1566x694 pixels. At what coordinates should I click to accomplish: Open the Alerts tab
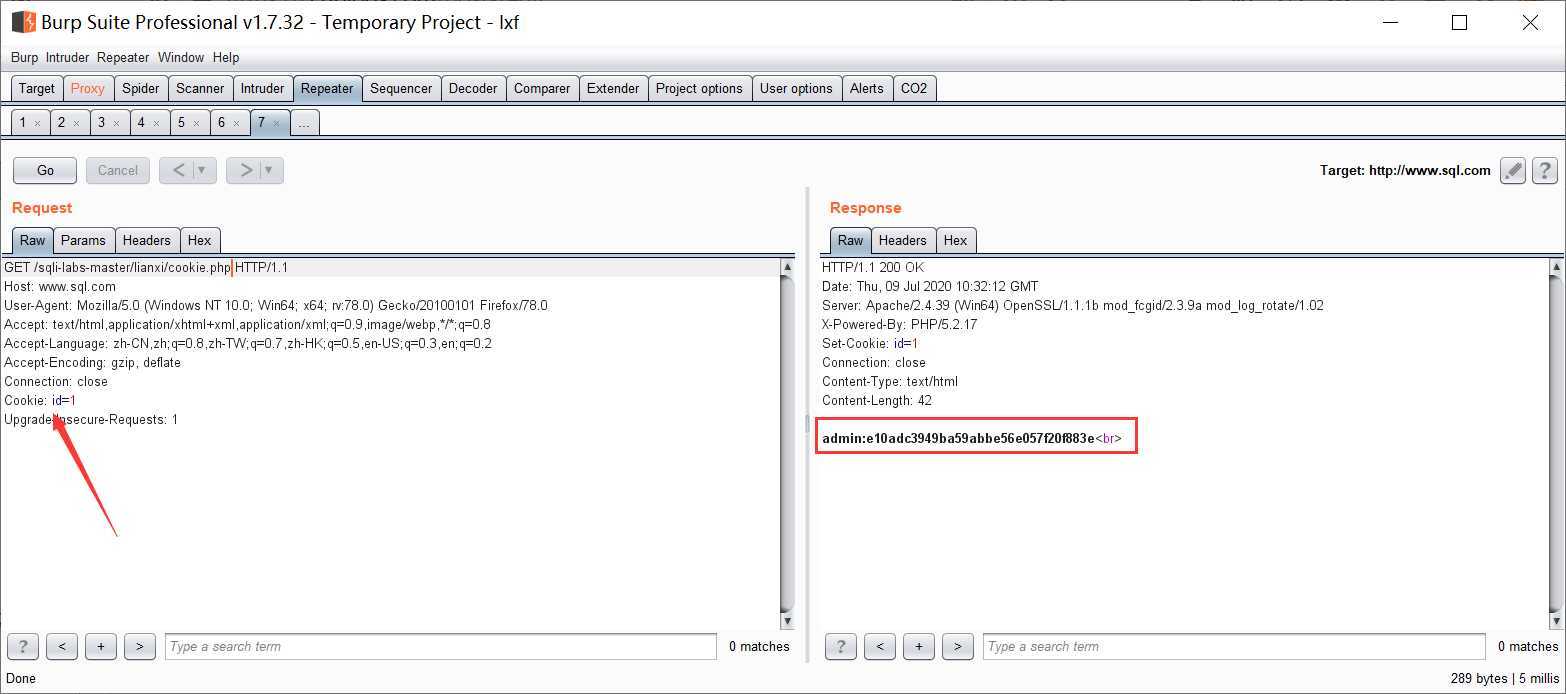pos(866,88)
